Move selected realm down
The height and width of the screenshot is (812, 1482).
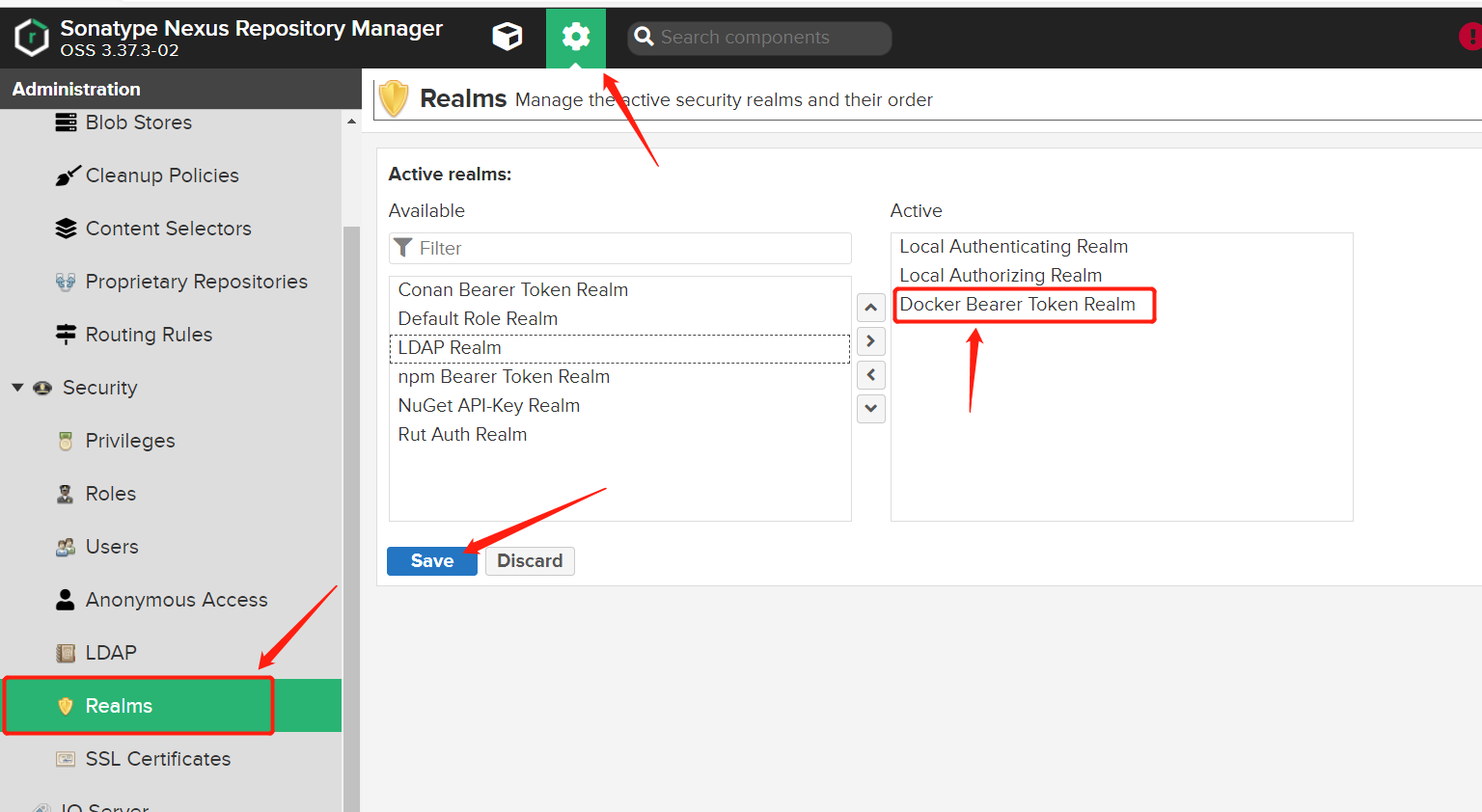871,409
